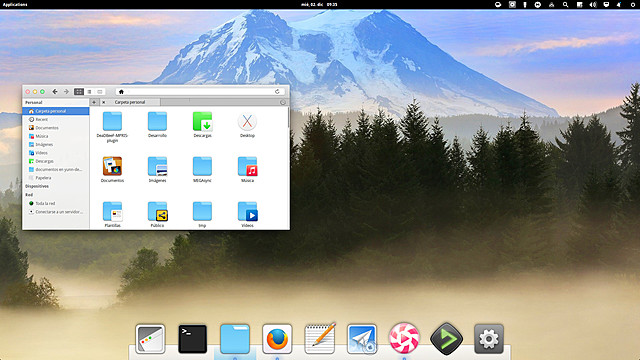Open Documentos in sidebar
640x360 pixels.
point(56,128)
